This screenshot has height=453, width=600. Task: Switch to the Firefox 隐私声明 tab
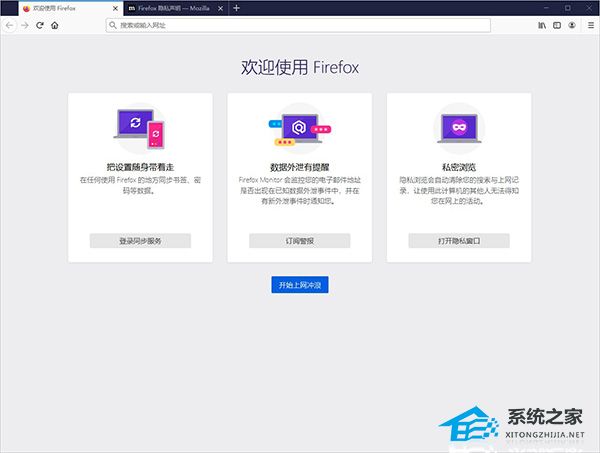[x=176, y=8]
